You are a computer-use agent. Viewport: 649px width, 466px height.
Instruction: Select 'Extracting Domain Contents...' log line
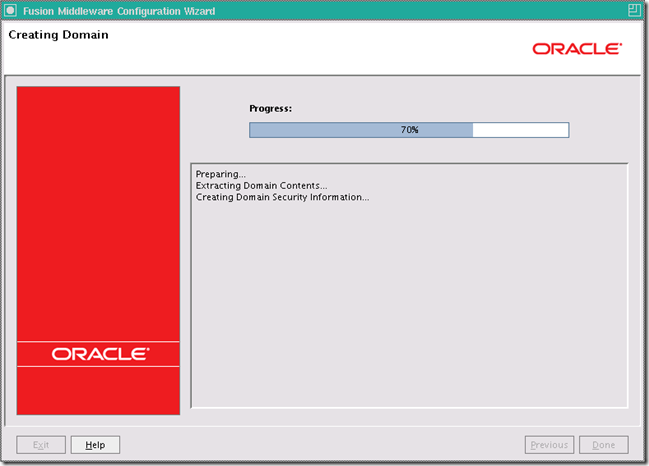click(x=261, y=186)
